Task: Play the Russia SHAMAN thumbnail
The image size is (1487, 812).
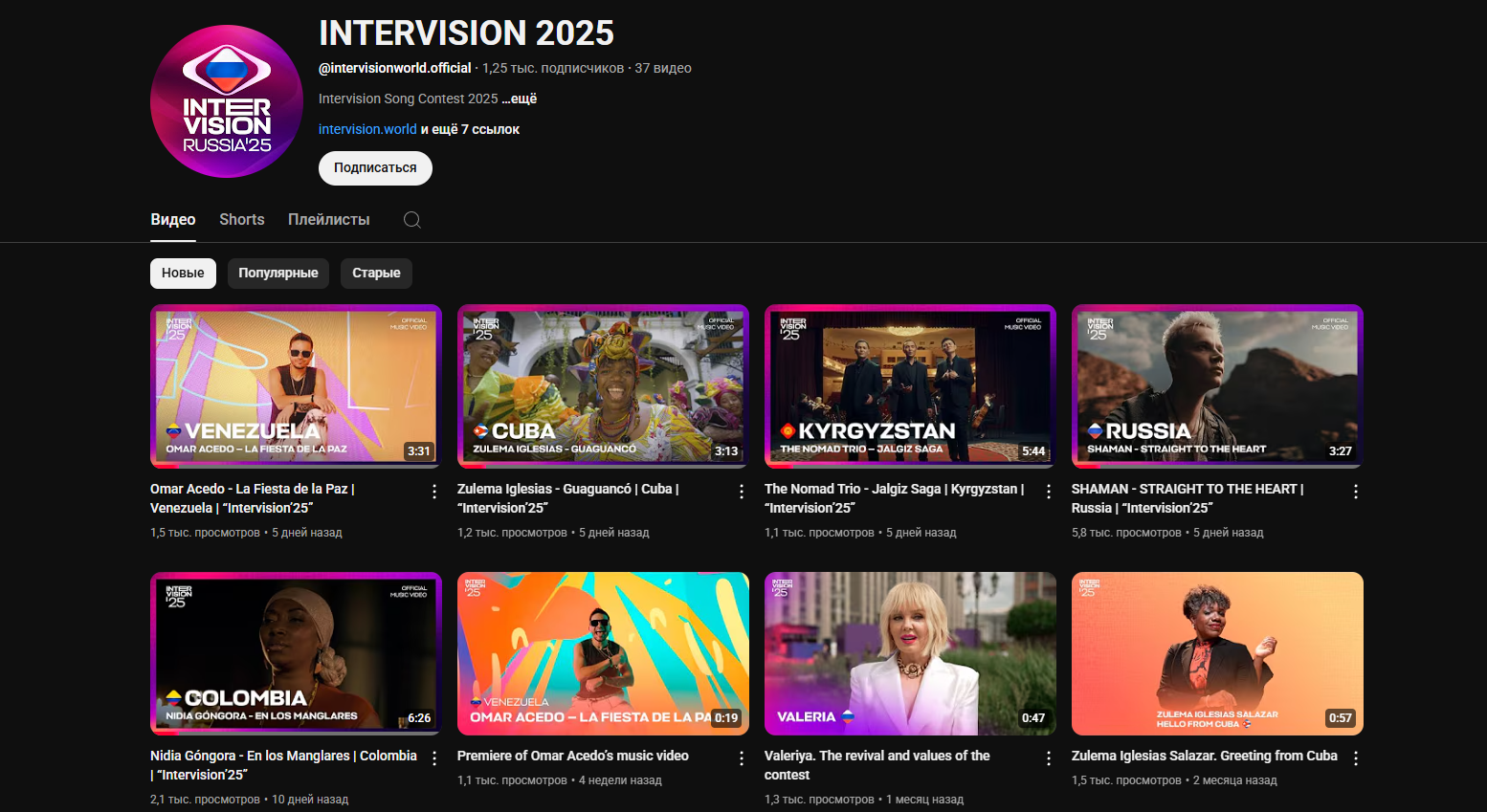Action: click(1217, 386)
